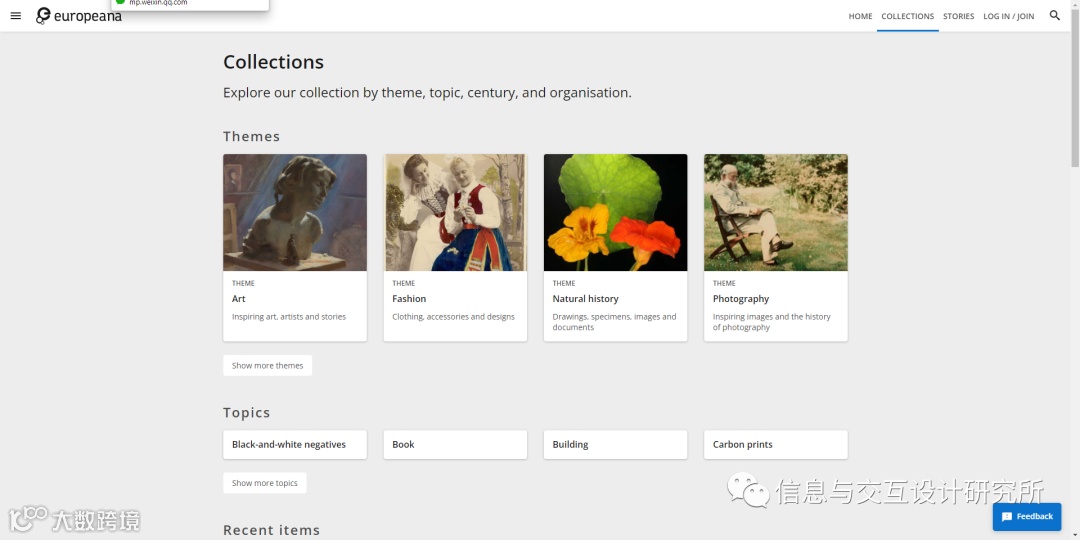
Task: Expand with Show more themes
Action: click(x=267, y=366)
